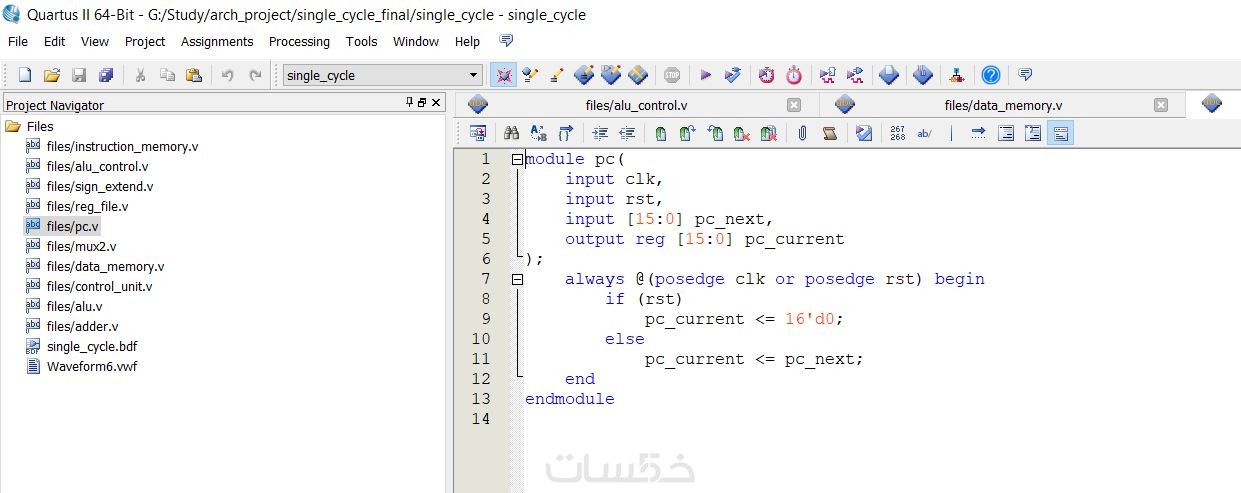Open the Project menu

145,41
